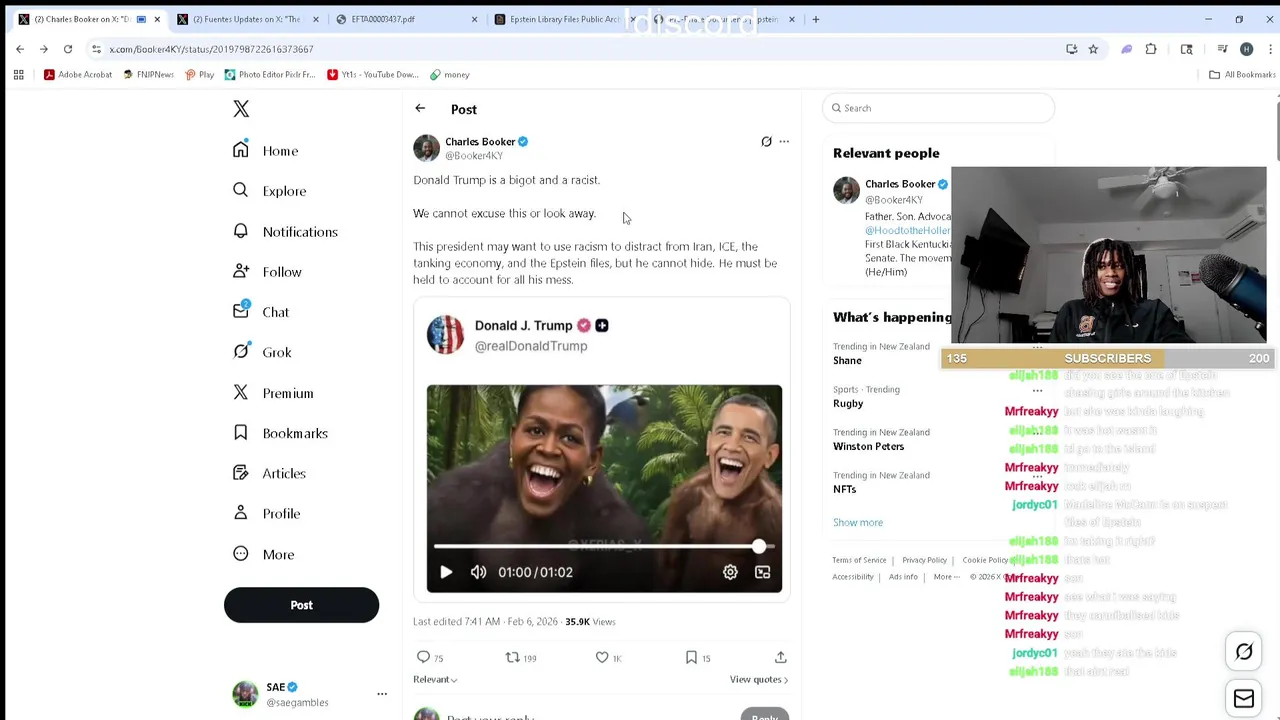The image size is (1280, 720).
Task: Open the Photo Editor Pixlr bookmark
Action: tap(270, 74)
